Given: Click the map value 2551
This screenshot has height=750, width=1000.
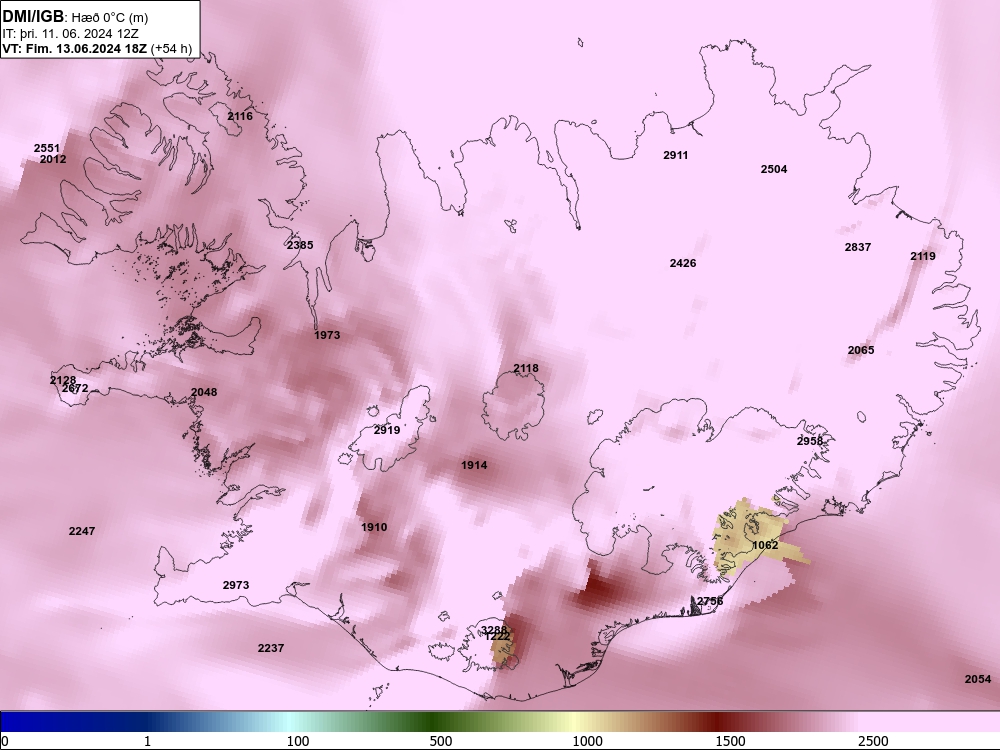Looking at the screenshot, I should point(47,149).
